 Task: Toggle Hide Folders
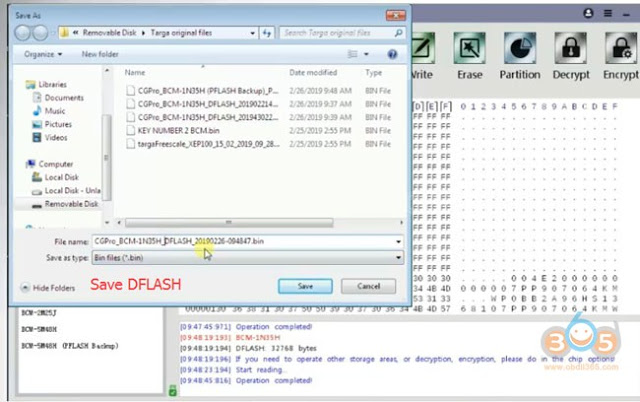(x=48, y=288)
